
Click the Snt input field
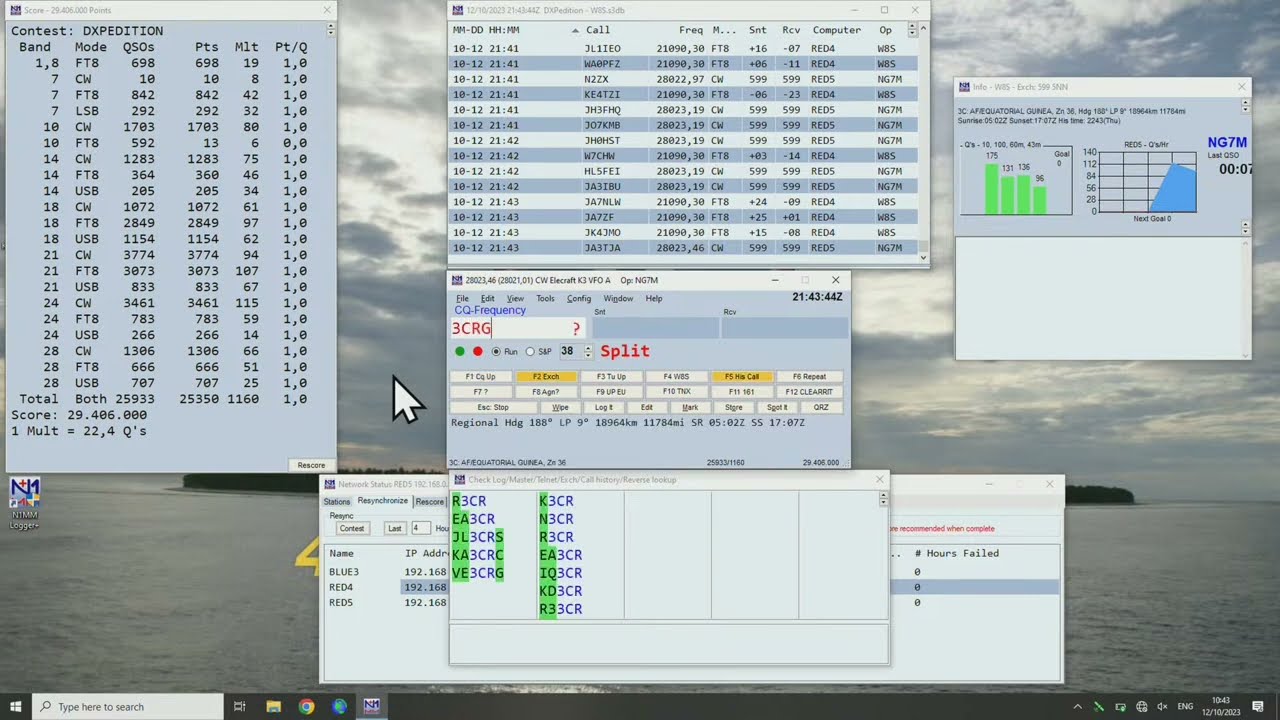655,328
